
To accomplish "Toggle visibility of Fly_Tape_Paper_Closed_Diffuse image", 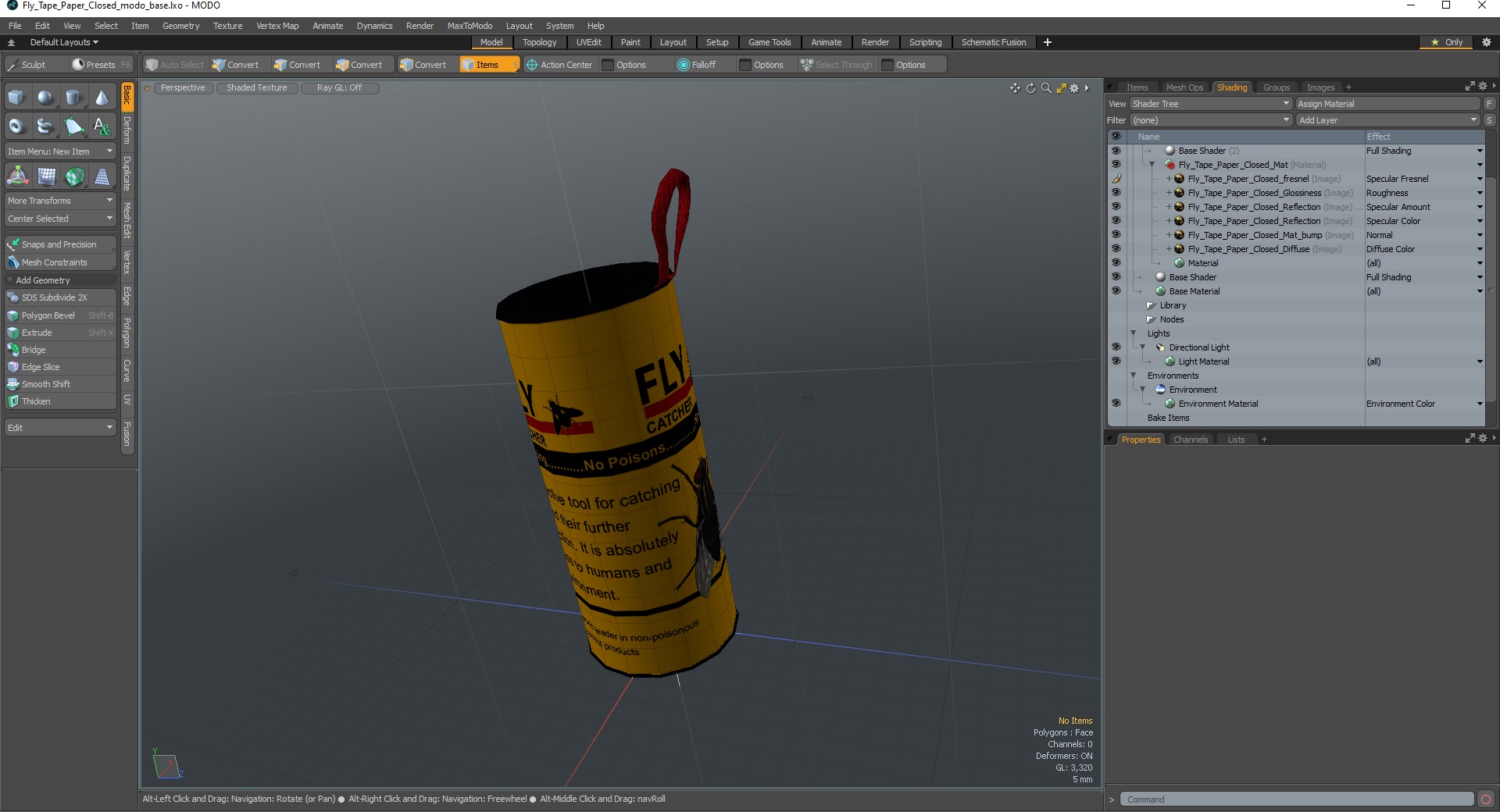I will (1116, 249).
